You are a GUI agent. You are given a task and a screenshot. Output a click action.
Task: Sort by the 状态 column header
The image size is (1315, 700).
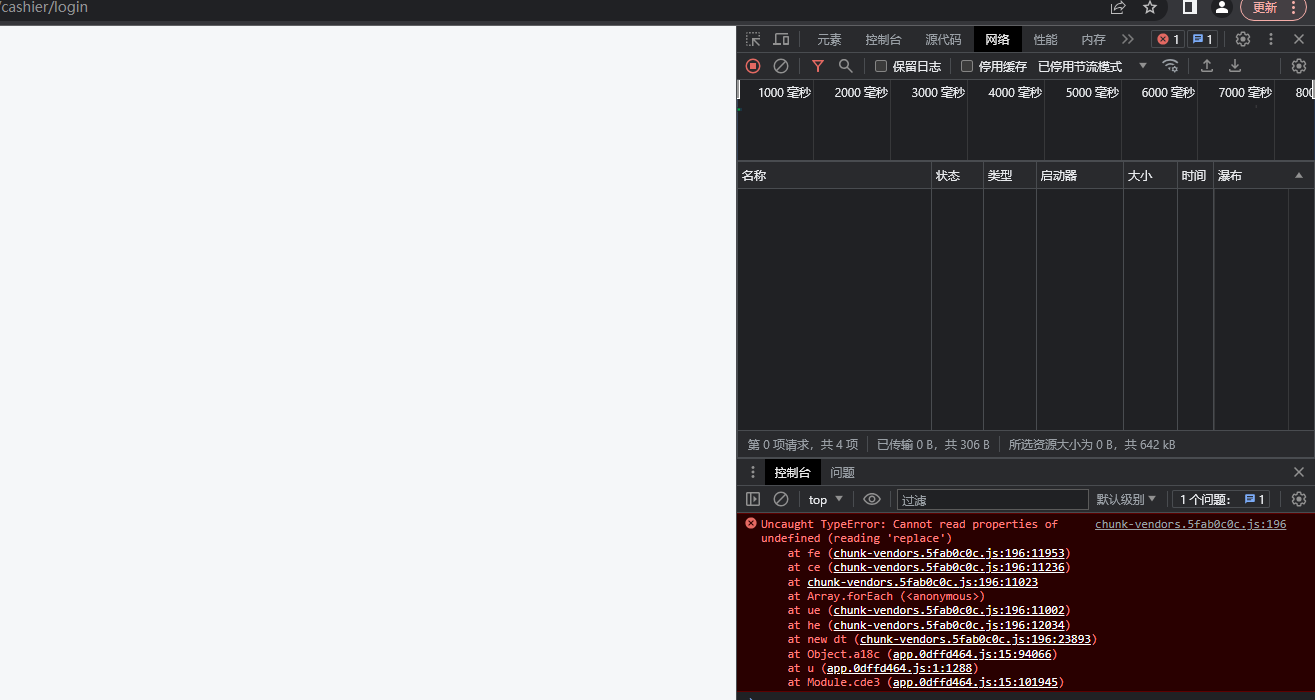tap(957, 175)
